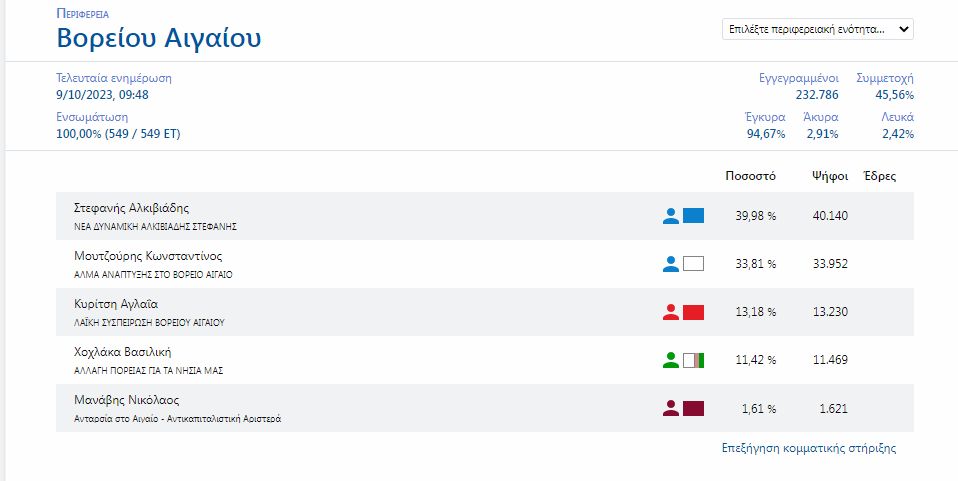
Task: Open Επεξήγηση κομματικής στήριξης link
Action: pos(809,448)
